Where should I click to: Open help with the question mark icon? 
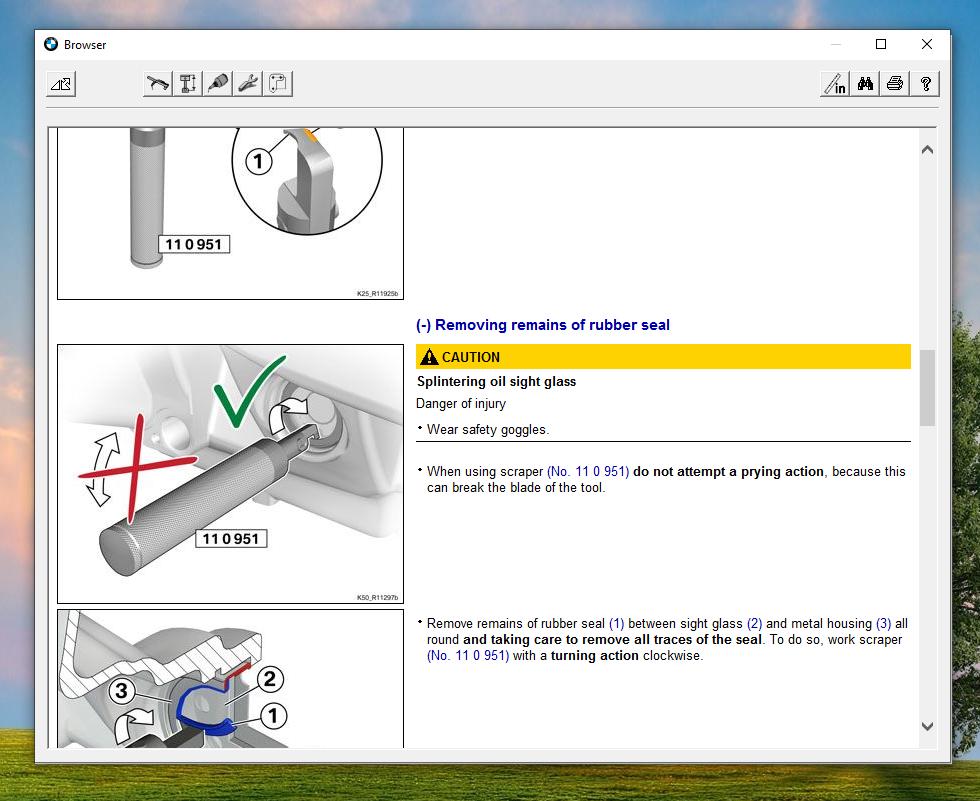point(925,84)
